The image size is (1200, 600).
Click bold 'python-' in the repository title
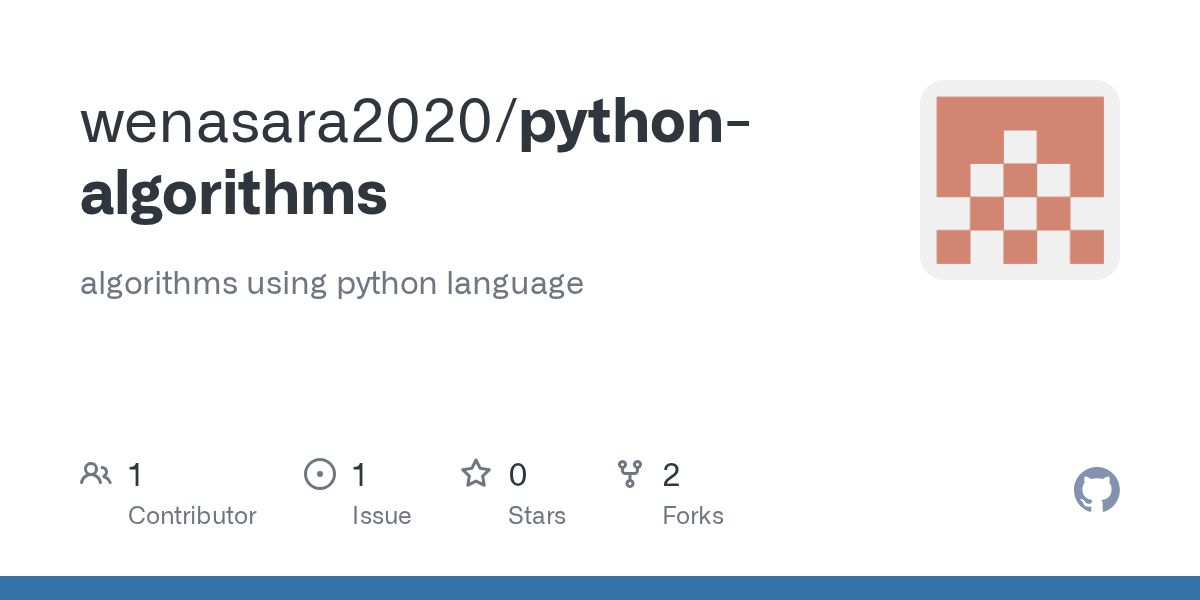636,124
